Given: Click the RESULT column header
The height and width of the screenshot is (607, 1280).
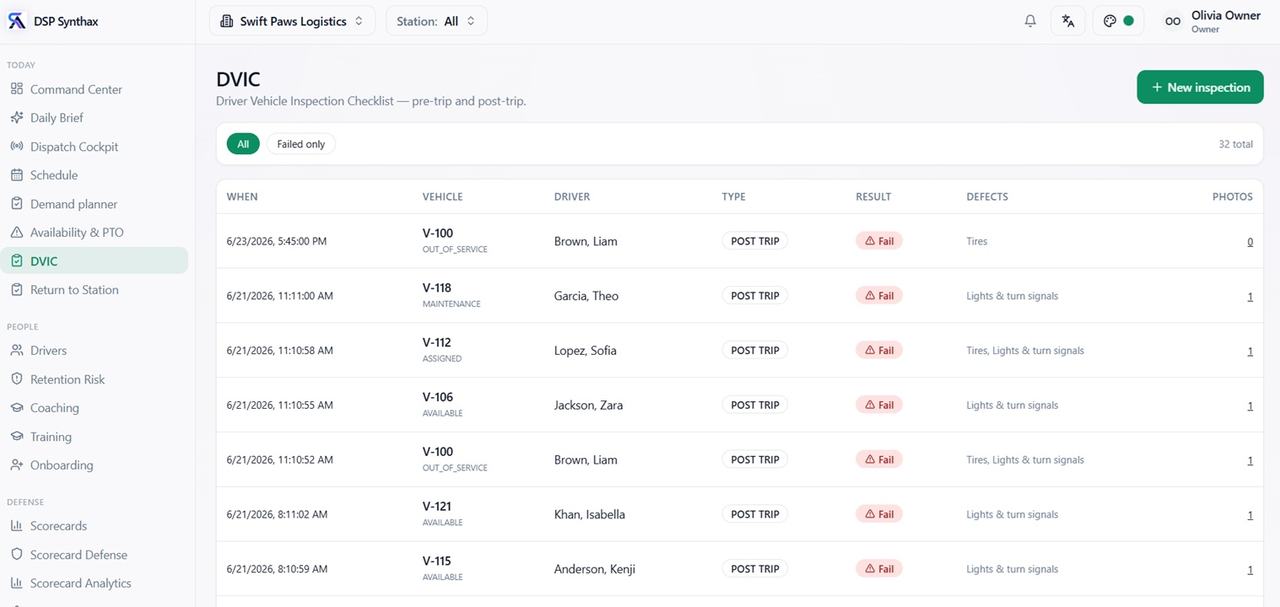Looking at the screenshot, I should click(873, 197).
